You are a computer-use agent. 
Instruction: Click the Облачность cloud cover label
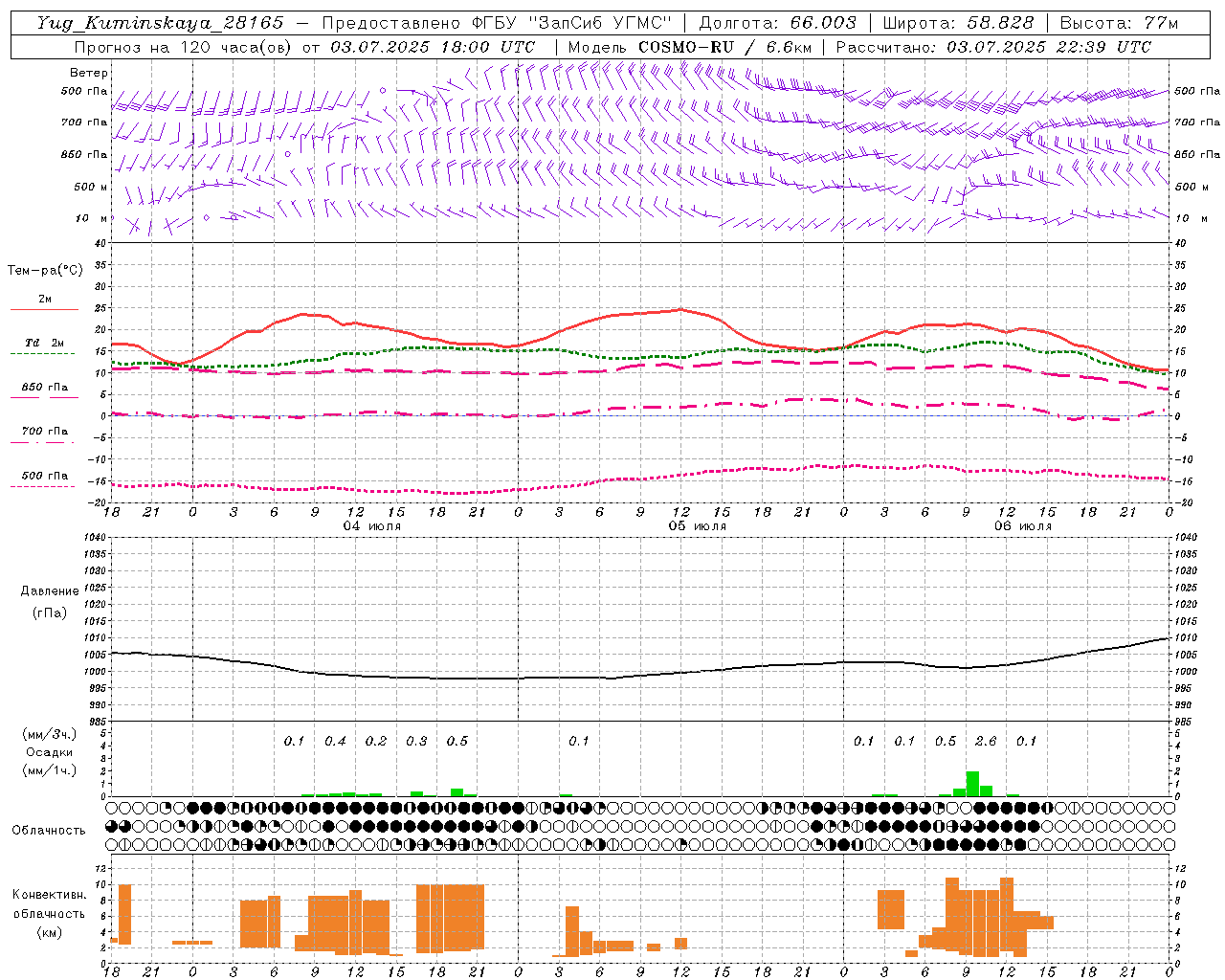tap(49, 831)
